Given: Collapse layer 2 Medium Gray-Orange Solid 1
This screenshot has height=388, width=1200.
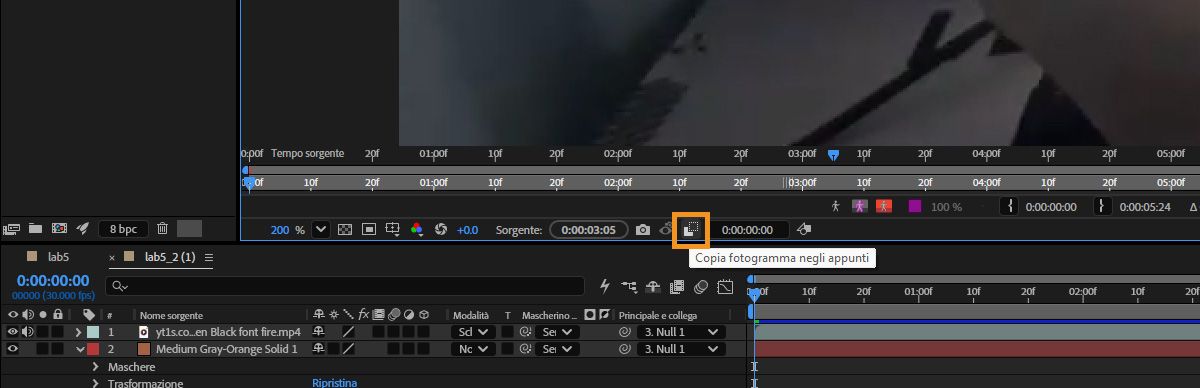Looking at the screenshot, I should (80, 349).
